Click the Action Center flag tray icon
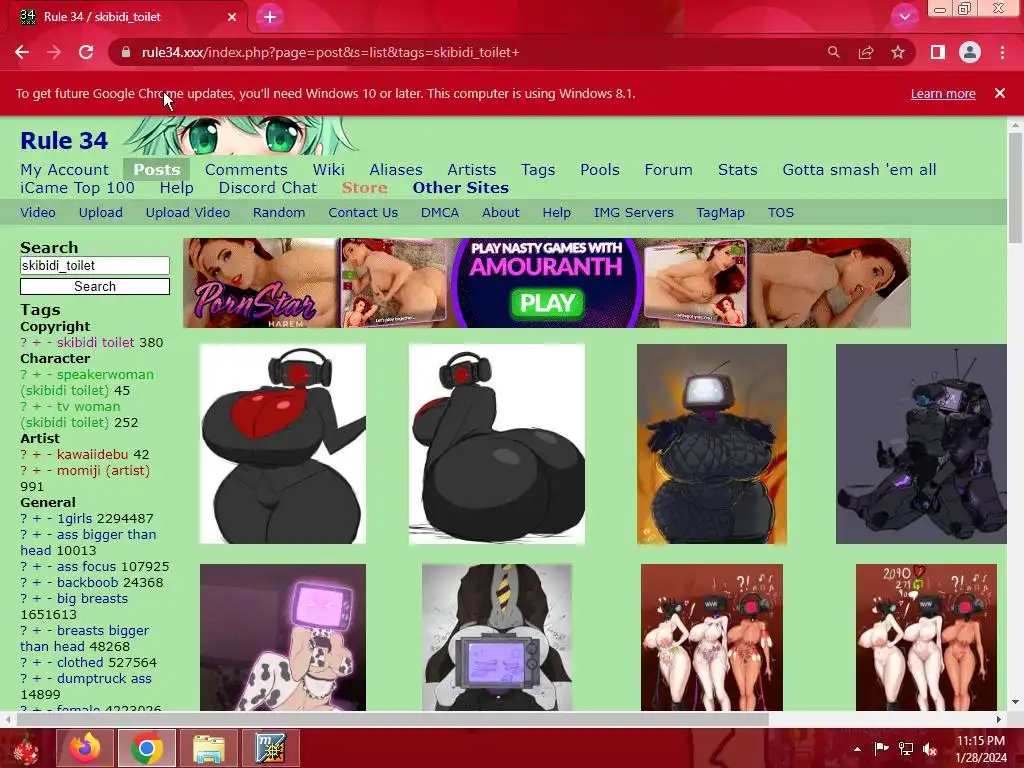This screenshot has height=768, width=1024. coord(881,749)
